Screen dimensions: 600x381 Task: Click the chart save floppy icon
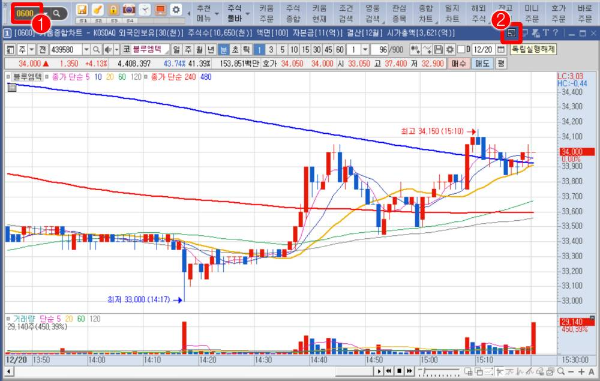[439, 49]
